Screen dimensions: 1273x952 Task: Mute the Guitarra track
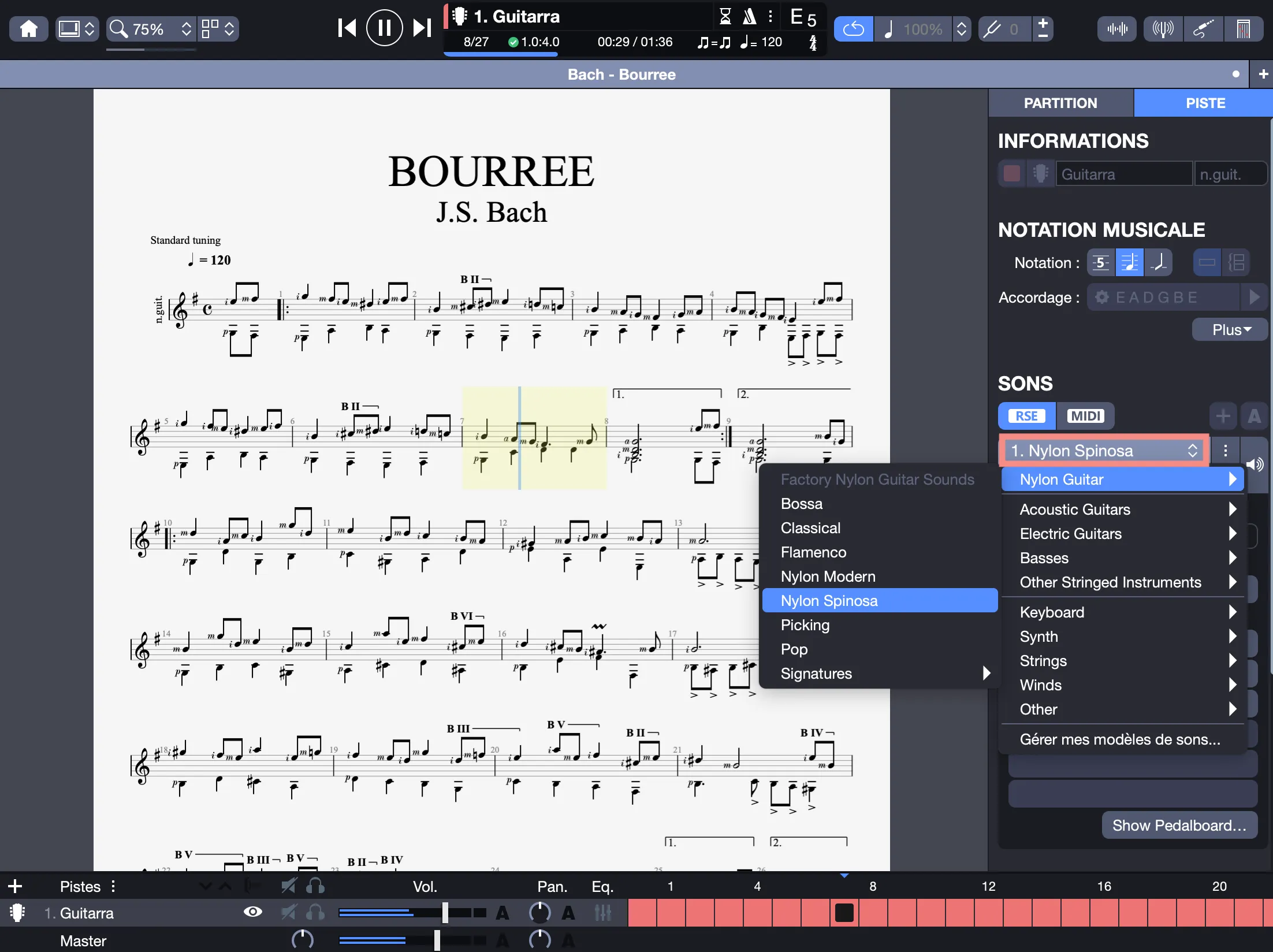288,913
